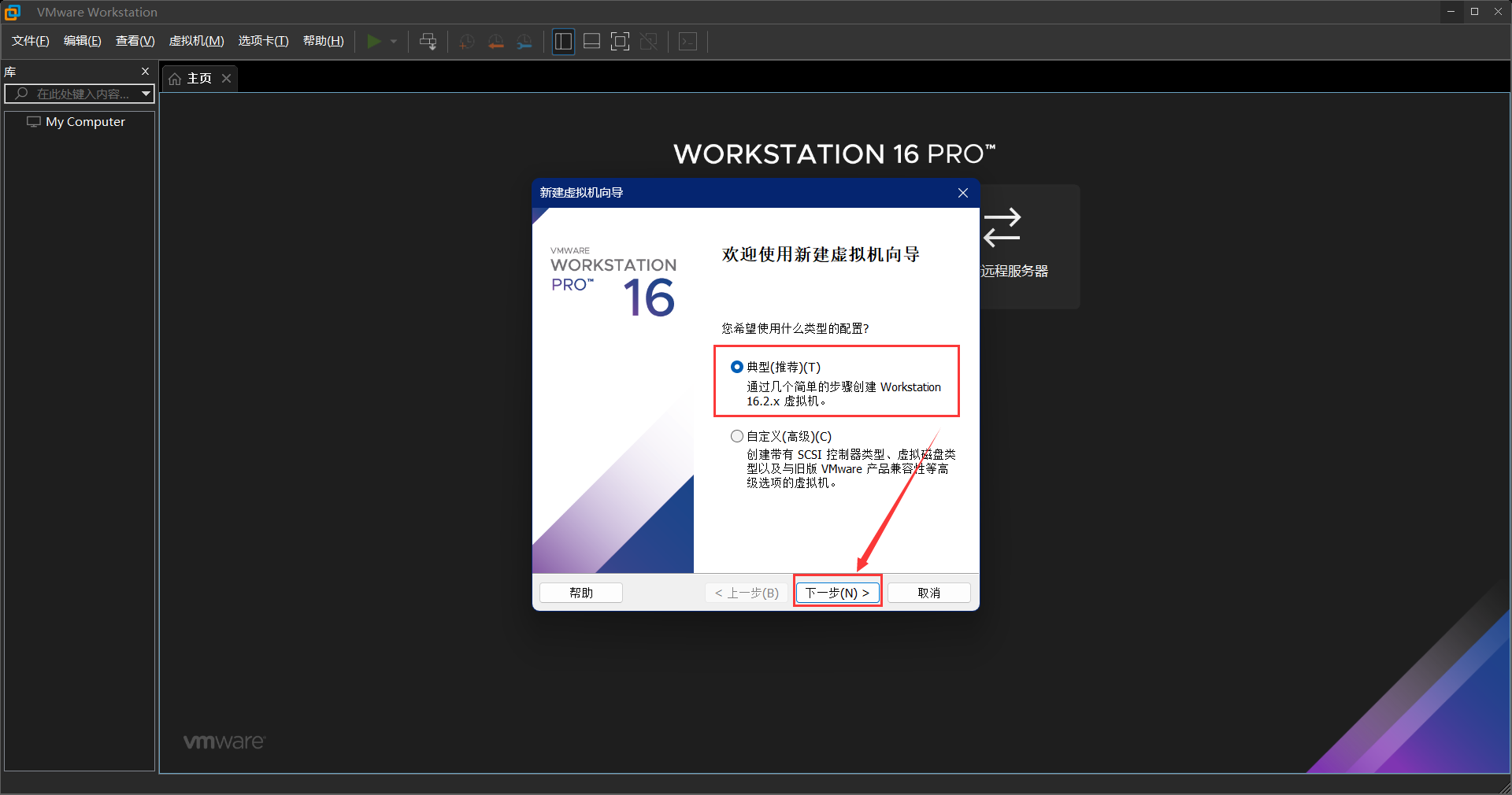Screen dimensions: 1512x795
Task: Enter full screen mode from the toolbar
Action: (x=621, y=41)
